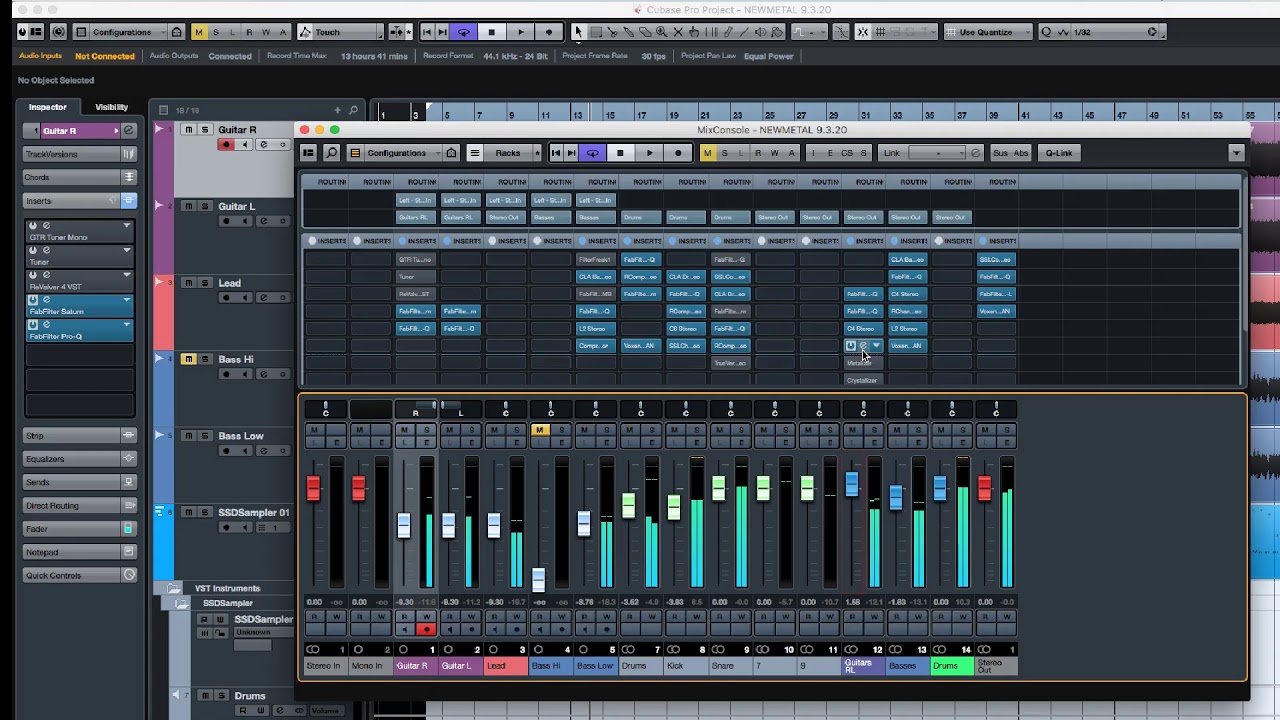Open GTR Tuner Mono insert dropdown arrow
The height and width of the screenshot is (720, 1280).
click(126, 226)
